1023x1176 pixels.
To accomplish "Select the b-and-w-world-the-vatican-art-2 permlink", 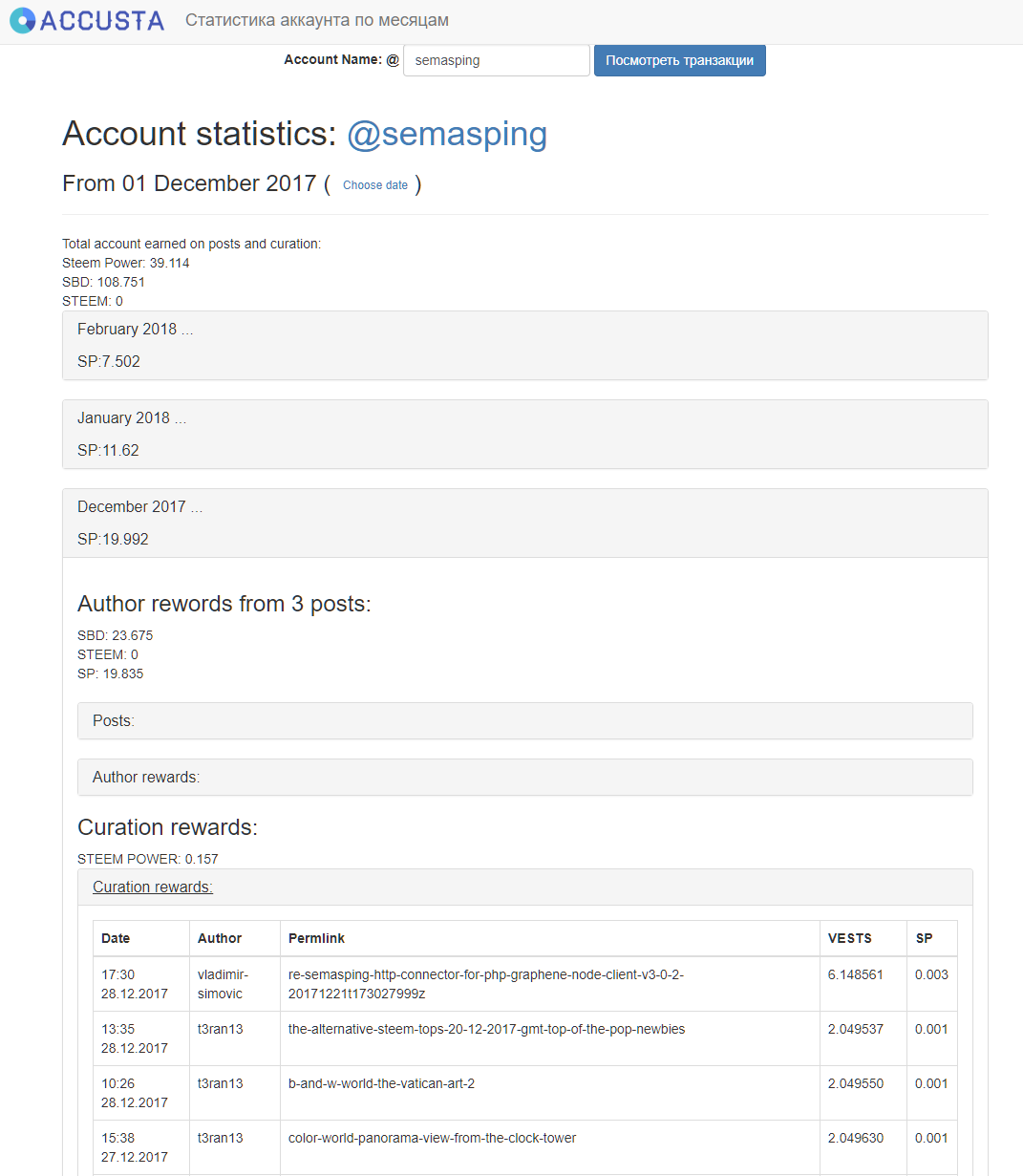I will click(x=381, y=1083).
